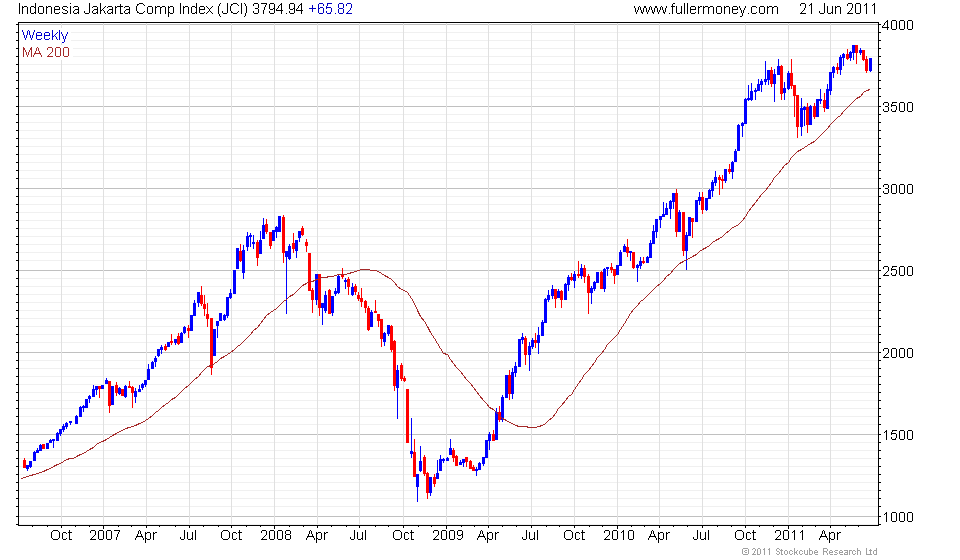Viewport: 960px width, 560px height.
Task: Select the red 'MA 200' legend label
Action: coord(46,53)
